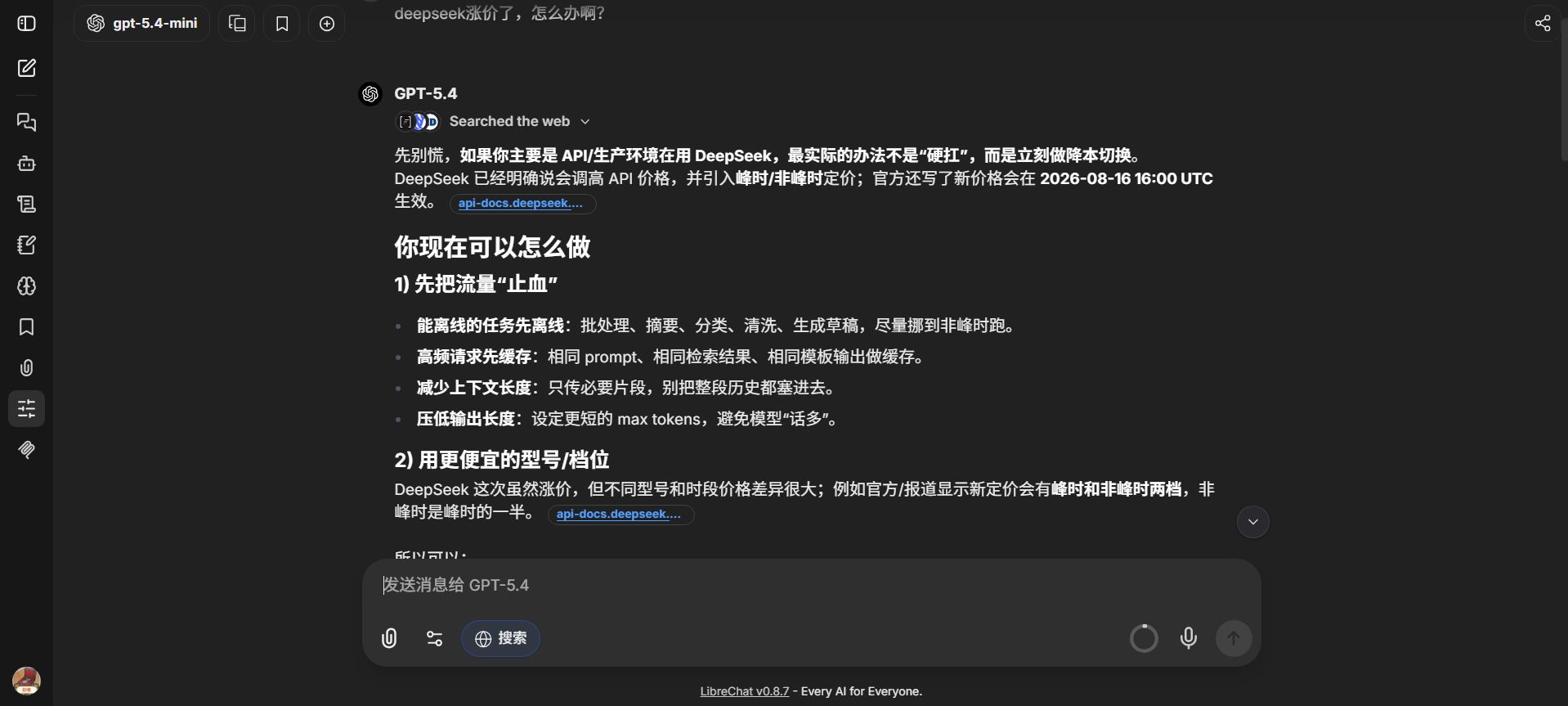
Task: Focus the message input field
Action: tap(811, 585)
